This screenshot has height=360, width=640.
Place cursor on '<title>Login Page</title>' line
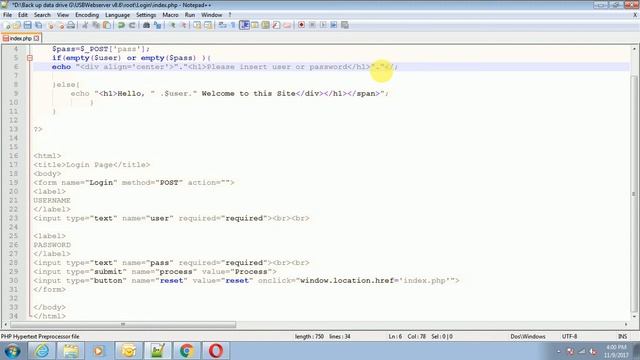[92, 165]
